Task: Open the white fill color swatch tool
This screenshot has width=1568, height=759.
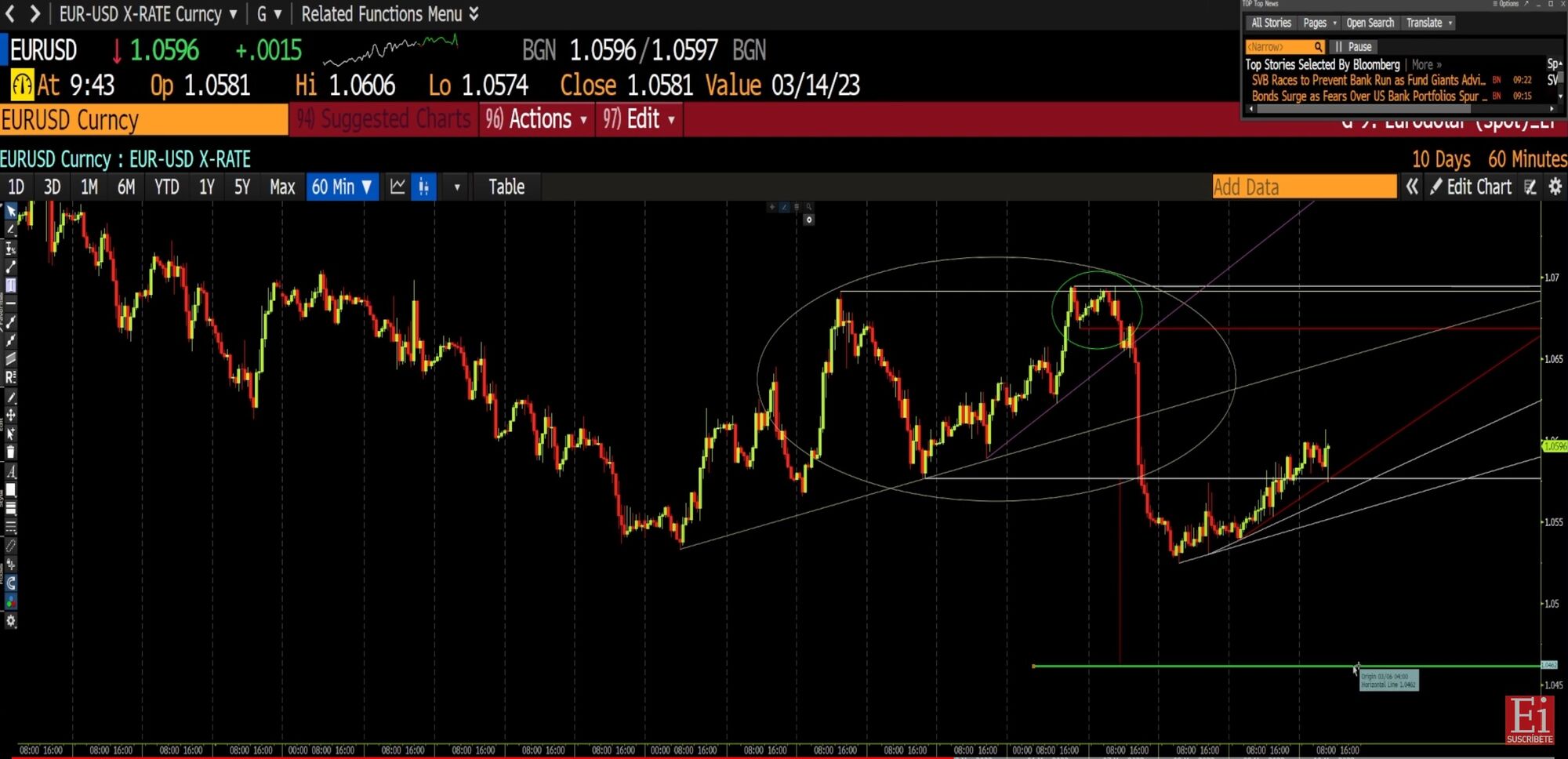Action: click(11, 490)
